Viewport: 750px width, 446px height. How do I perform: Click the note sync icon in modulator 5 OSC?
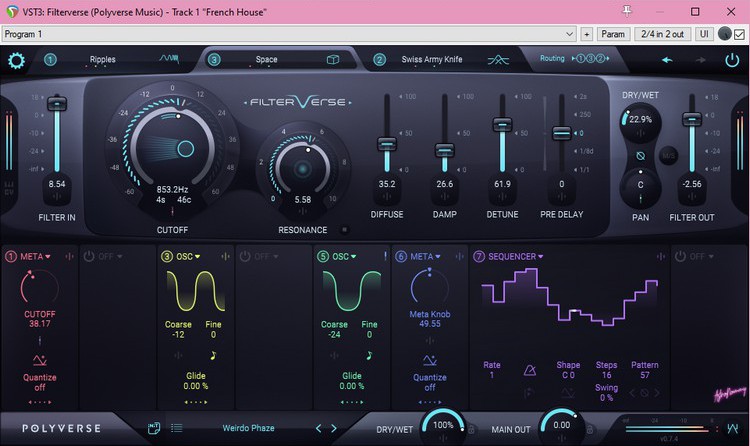click(x=369, y=355)
